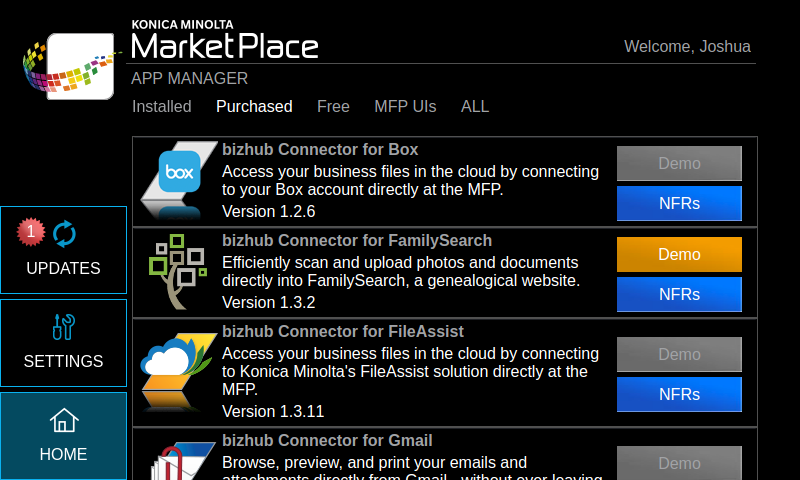Image resolution: width=800 pixels, height=480 pixels.
Task: Open Settings via the wrench icon
Action: [x=63, y=327]
